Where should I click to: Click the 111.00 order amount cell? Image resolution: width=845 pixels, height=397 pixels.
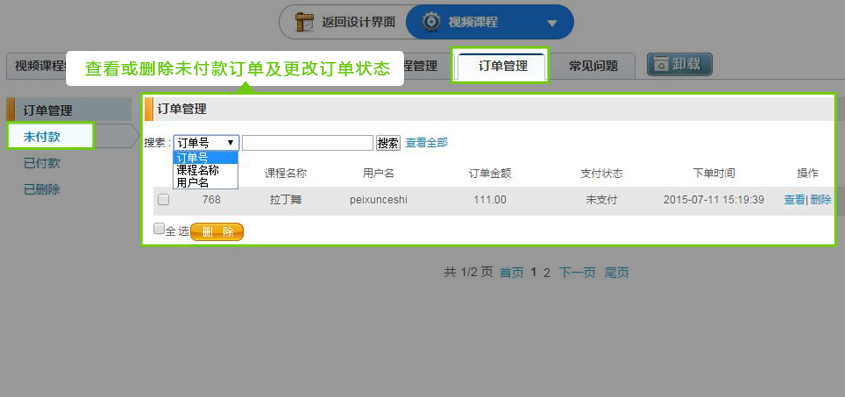(490, 200)
